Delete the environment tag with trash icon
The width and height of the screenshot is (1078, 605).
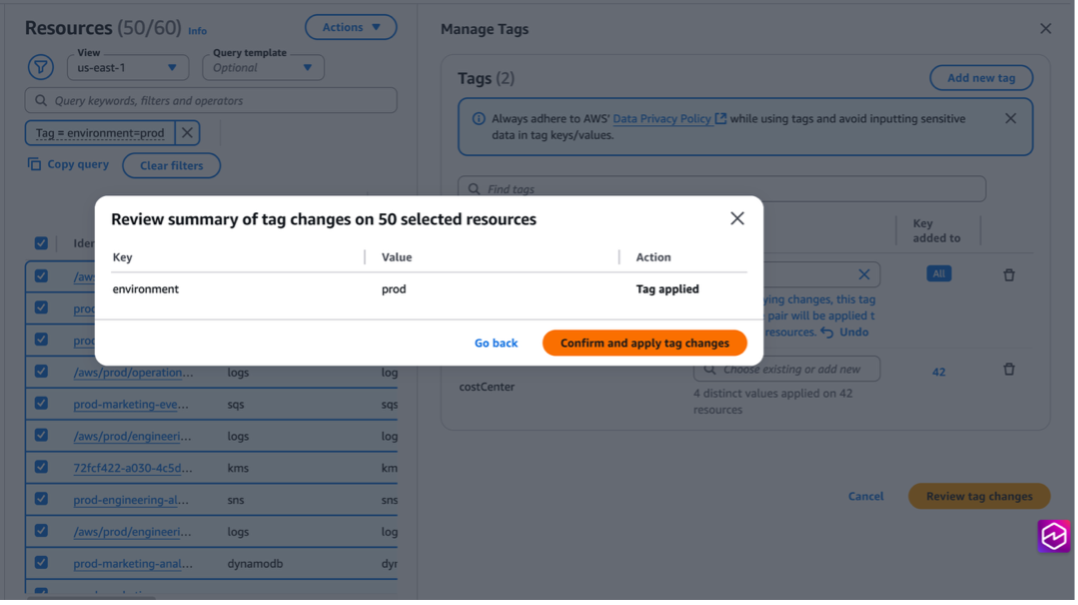[1009, 273]
